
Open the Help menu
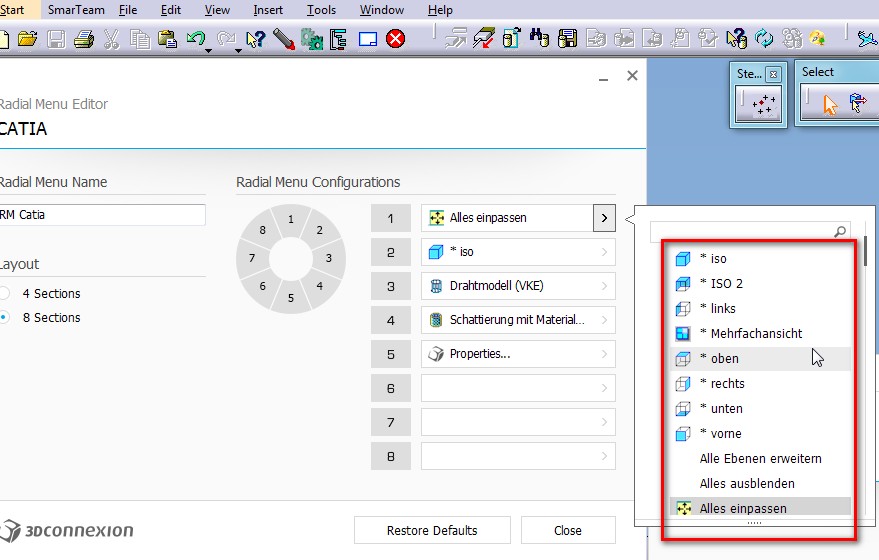pos(440,10)
